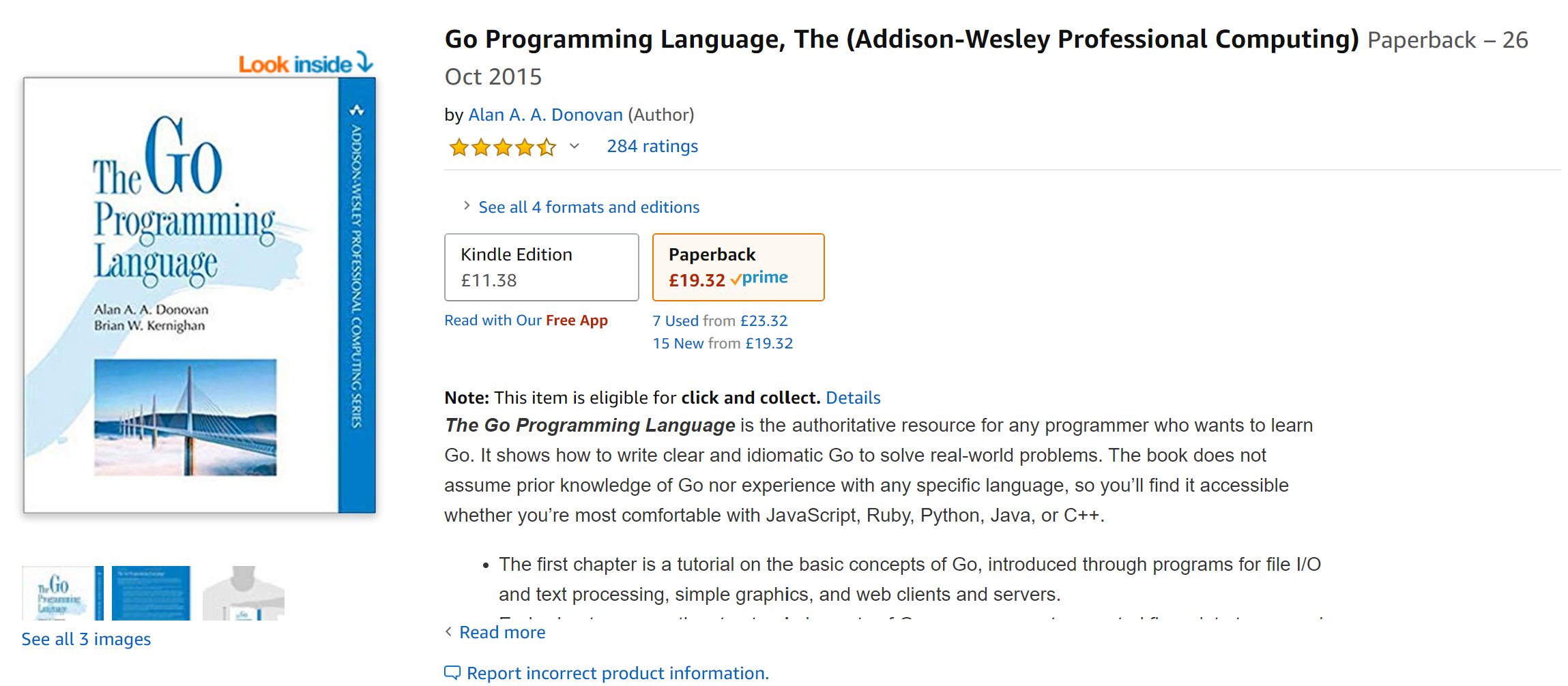
Task: Click the Look inside arrow icon
Action: point(365,62)
